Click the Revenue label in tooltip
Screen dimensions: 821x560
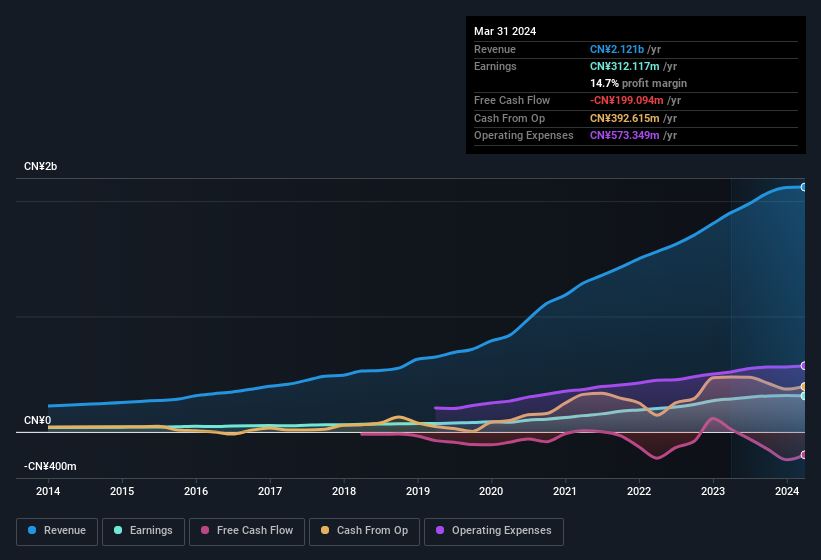point(495,49)
